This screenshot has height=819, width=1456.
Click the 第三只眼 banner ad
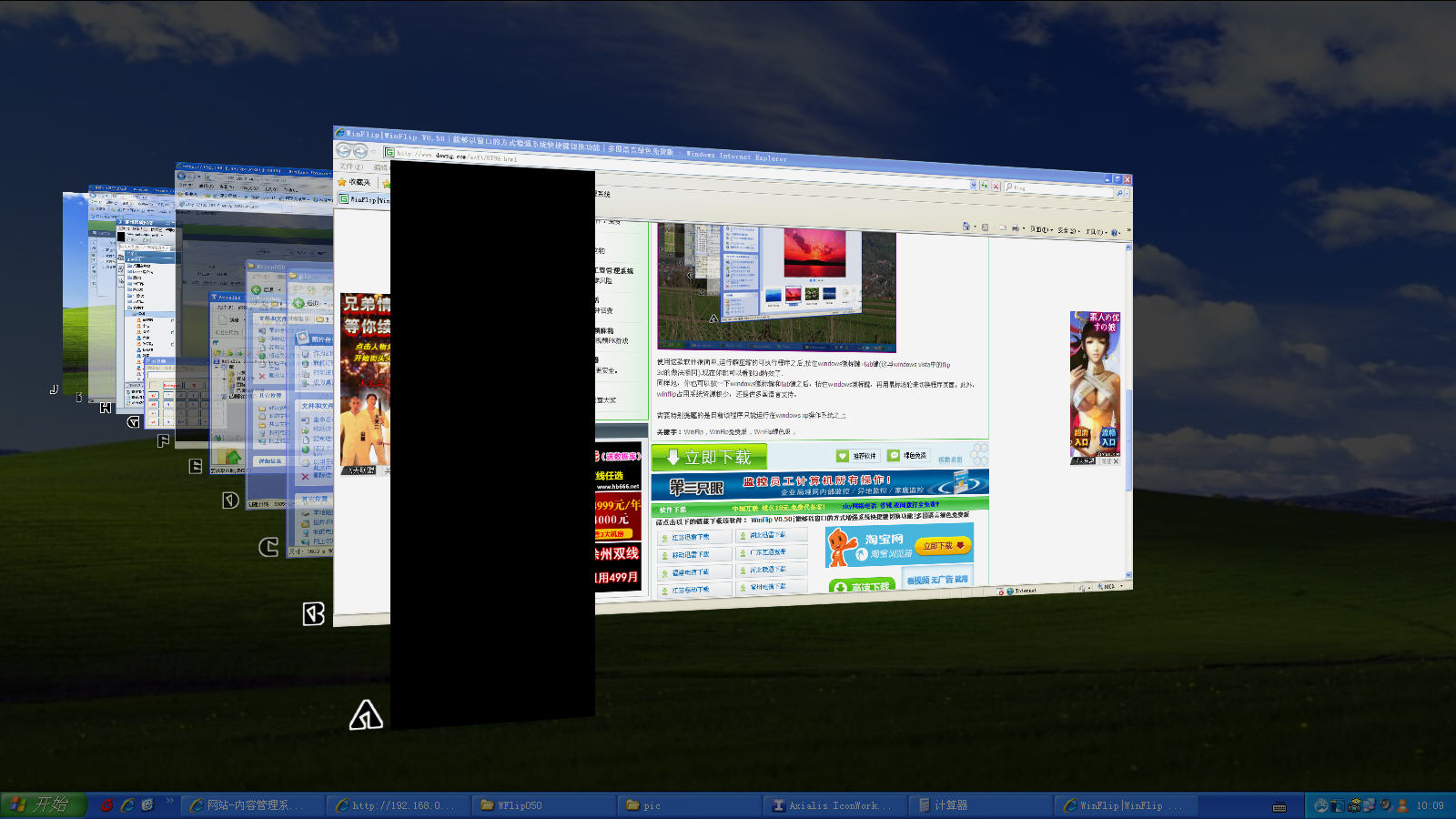pyautogui.click(x=820, y=484)
